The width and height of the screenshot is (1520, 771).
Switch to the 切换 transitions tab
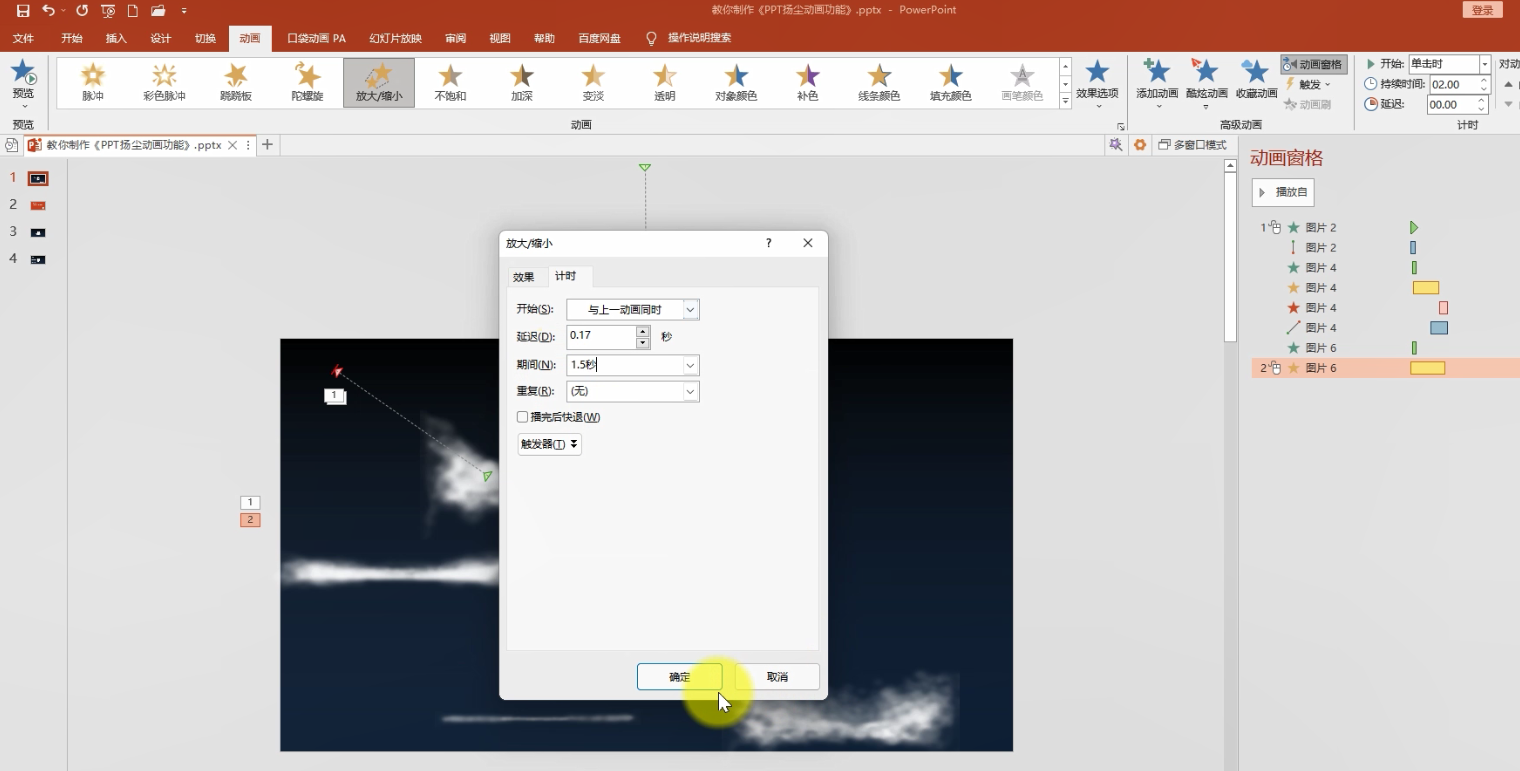[x=205, y=38]
